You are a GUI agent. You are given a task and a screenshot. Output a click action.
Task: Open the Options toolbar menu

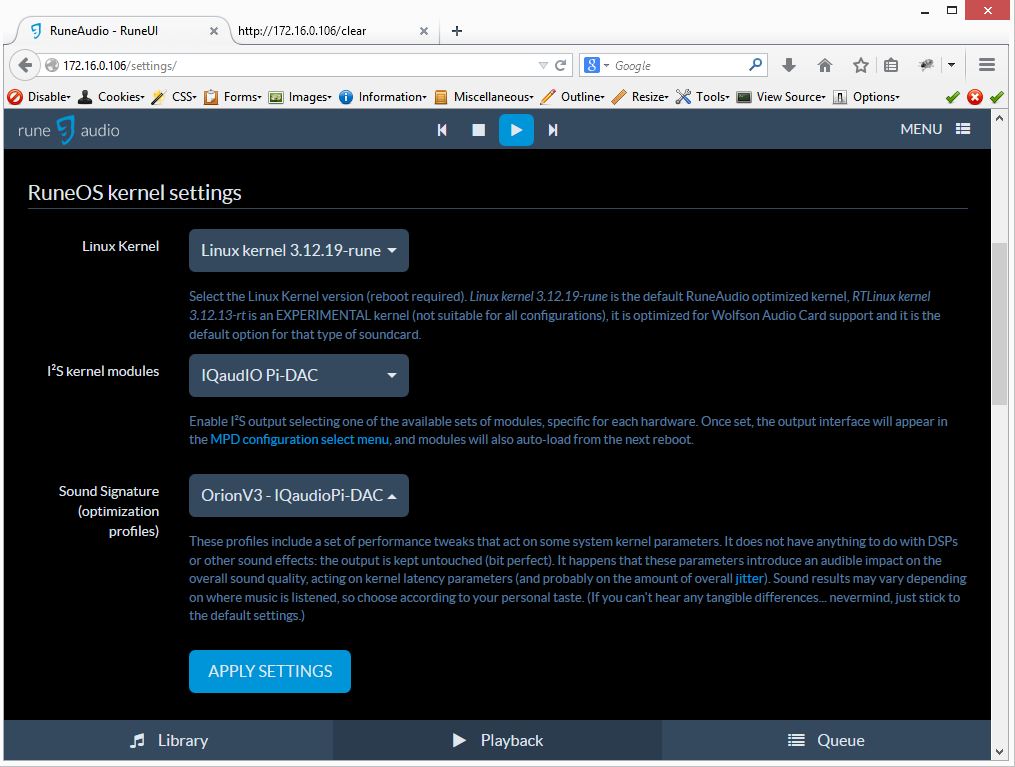point(866,97)
